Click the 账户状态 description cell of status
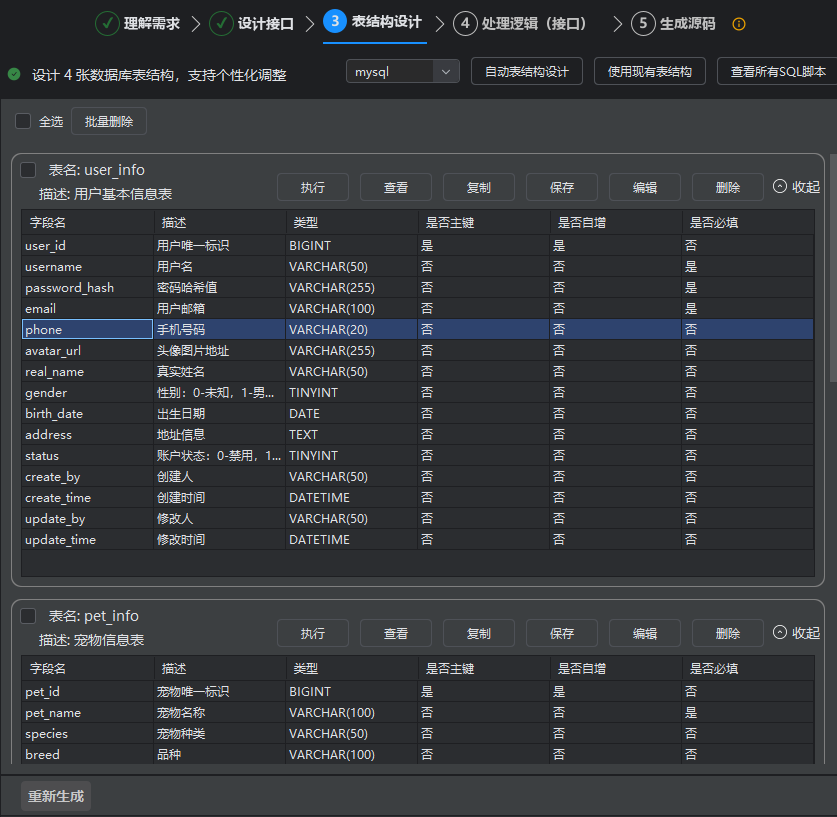837x817 pixels. 219,455
